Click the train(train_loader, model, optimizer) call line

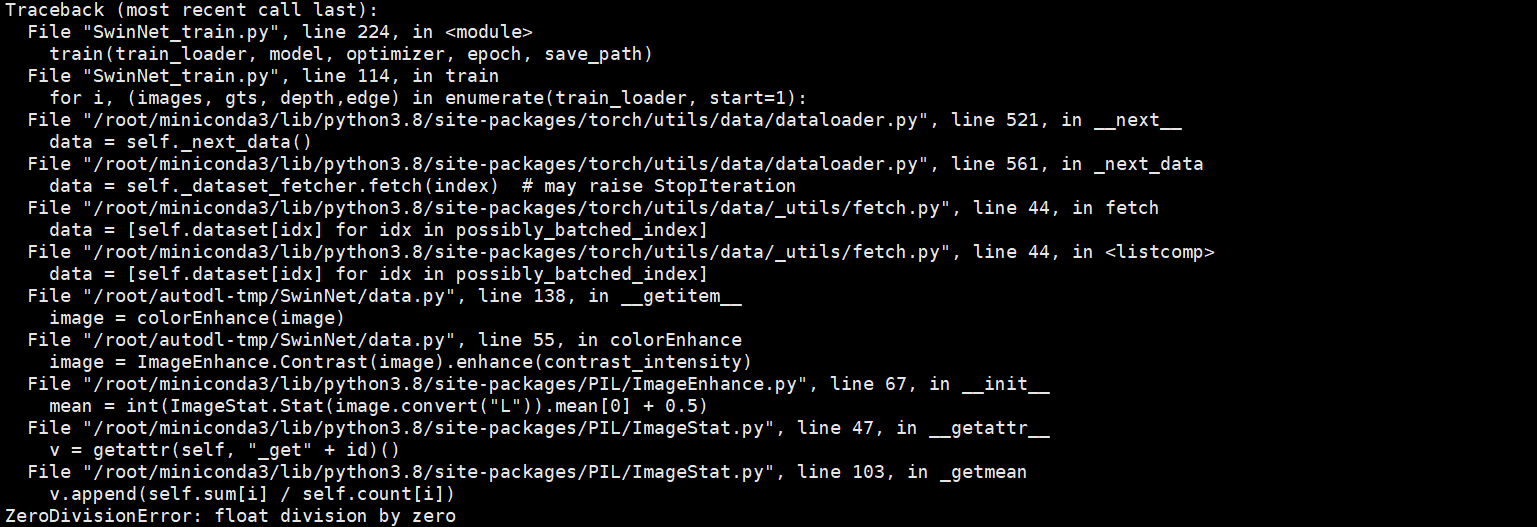click(x=350, y=53)
